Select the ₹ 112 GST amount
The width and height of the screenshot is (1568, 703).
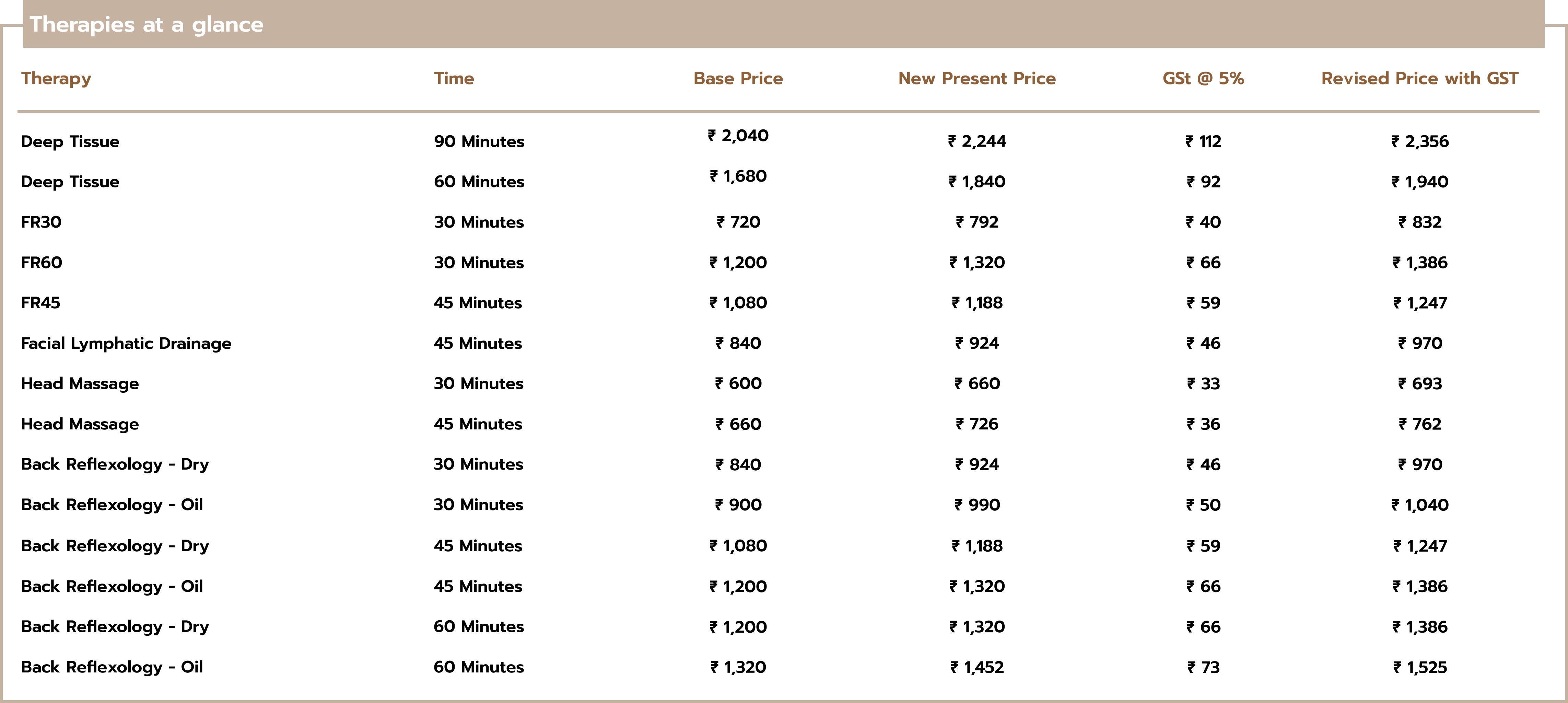(1203, 141)
